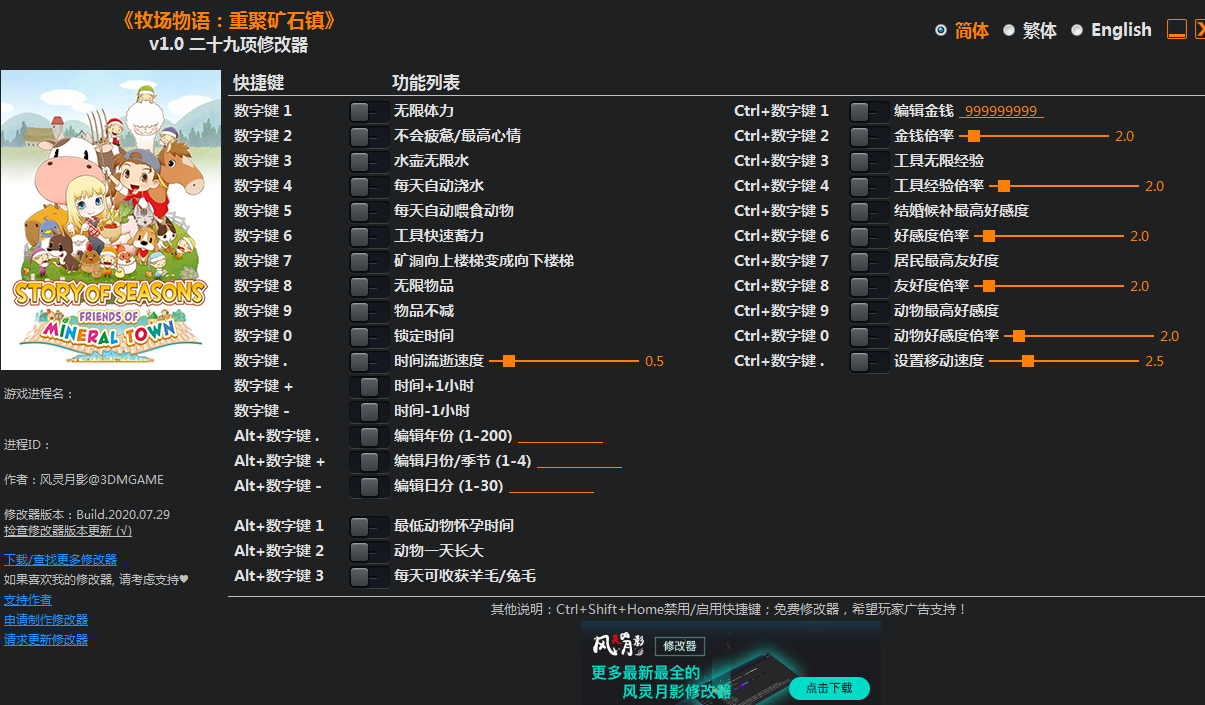
Task: Toggle 最低动物怀孕时间 switch
Action: point(369,526)
